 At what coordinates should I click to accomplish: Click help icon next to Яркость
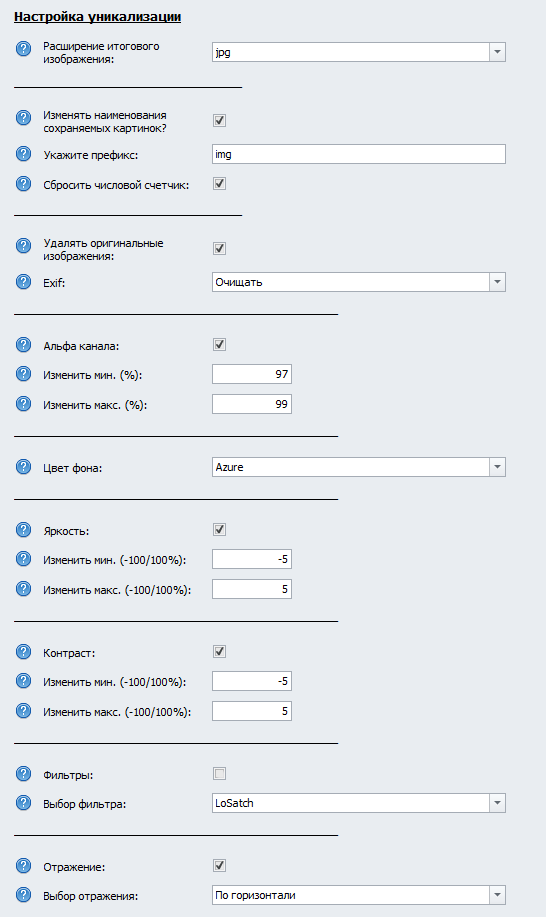click(23, 530)
